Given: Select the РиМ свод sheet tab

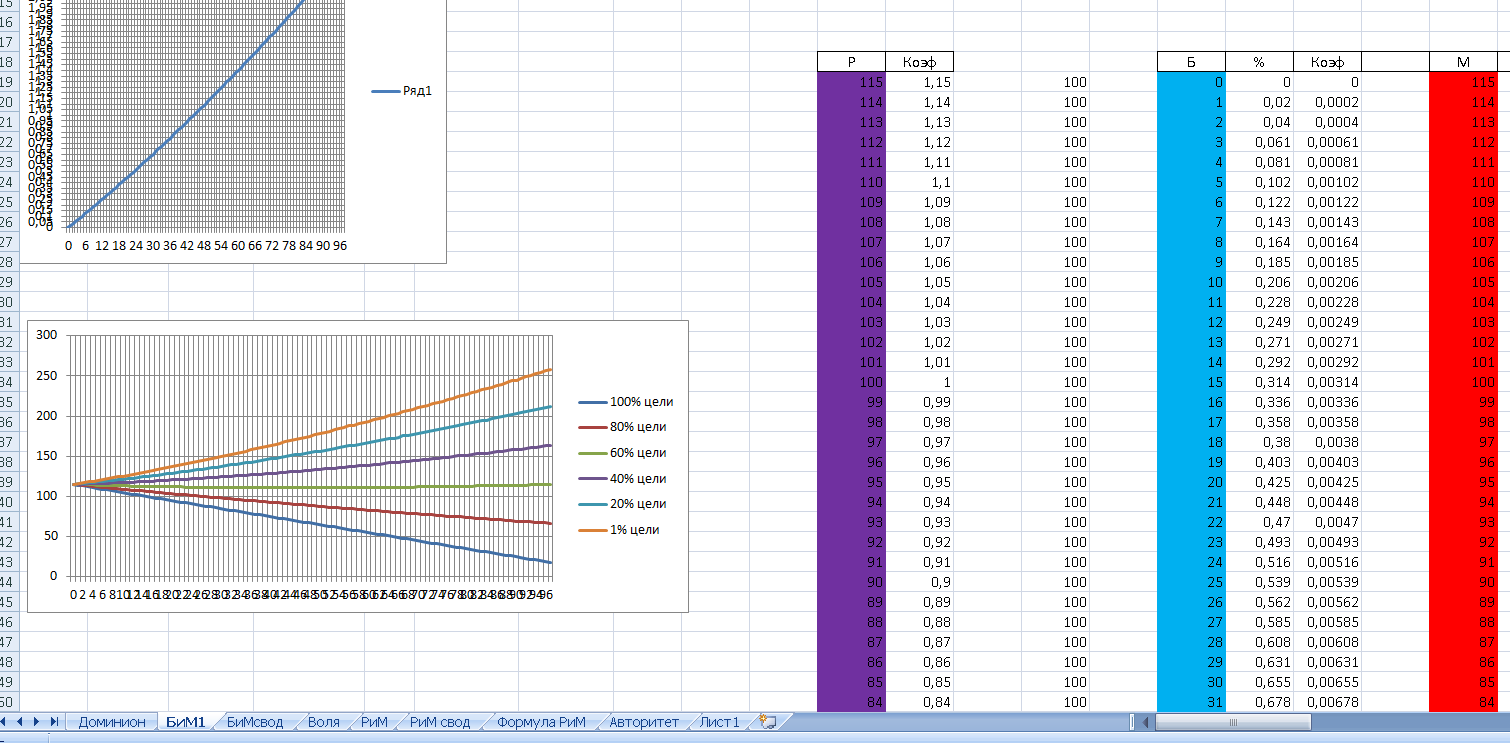Looking at the screenshot, I should click(439, 722).
